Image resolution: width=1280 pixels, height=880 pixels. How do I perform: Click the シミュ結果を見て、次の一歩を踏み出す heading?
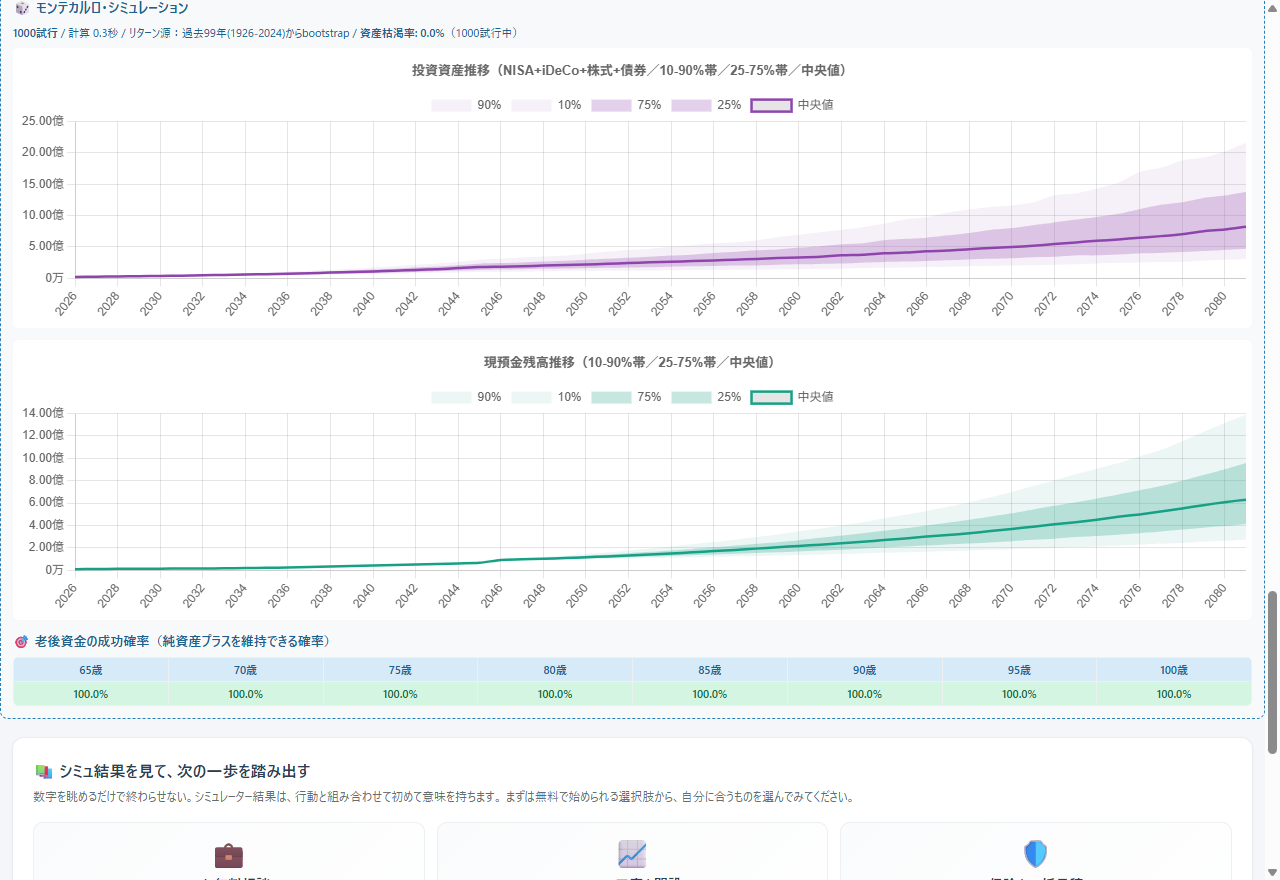[x=184, y=771]
